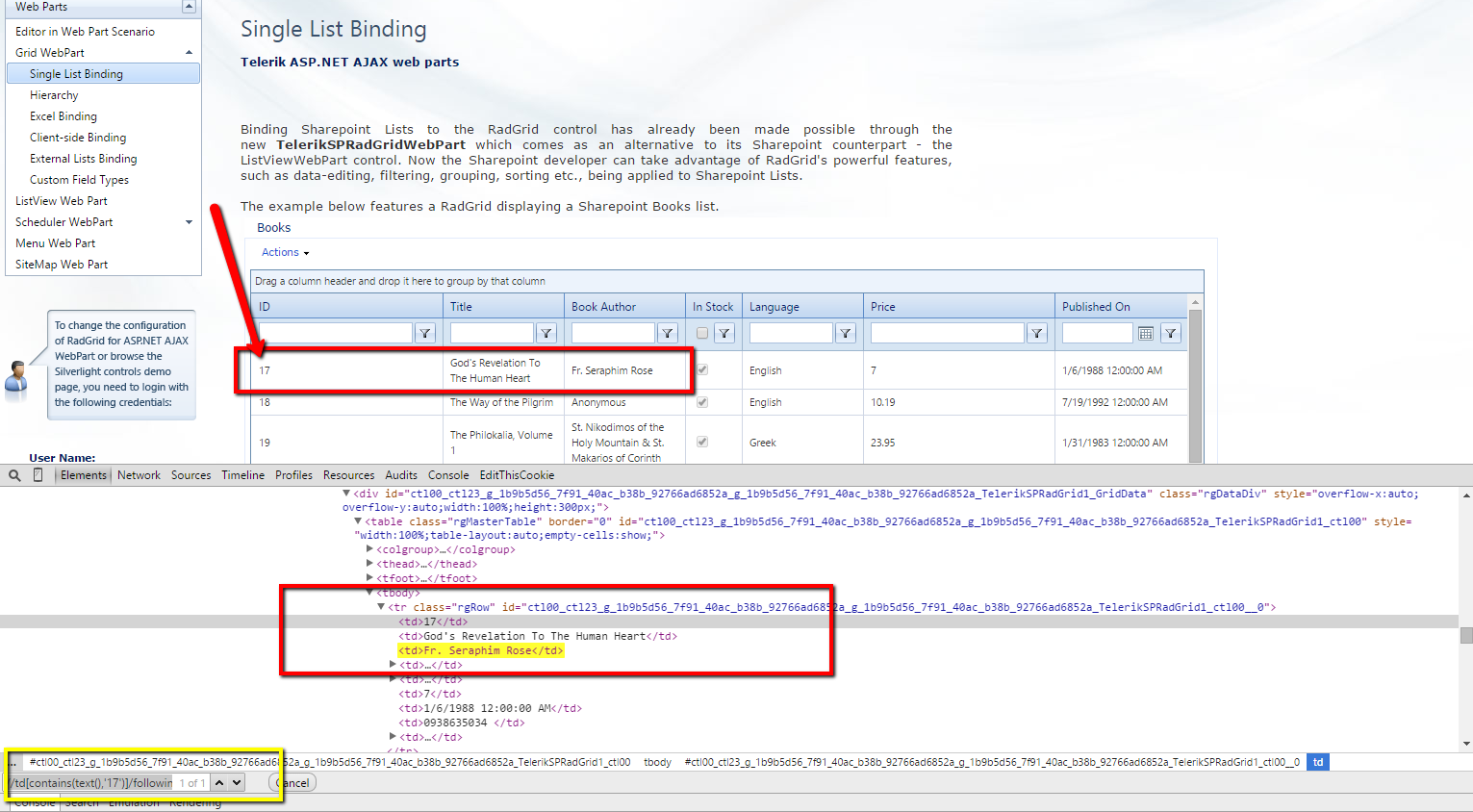1473x812 pixels.
Task: Click the user avatar icon beside the tip box
Action: pyautogui.click(x=16, y=378)
